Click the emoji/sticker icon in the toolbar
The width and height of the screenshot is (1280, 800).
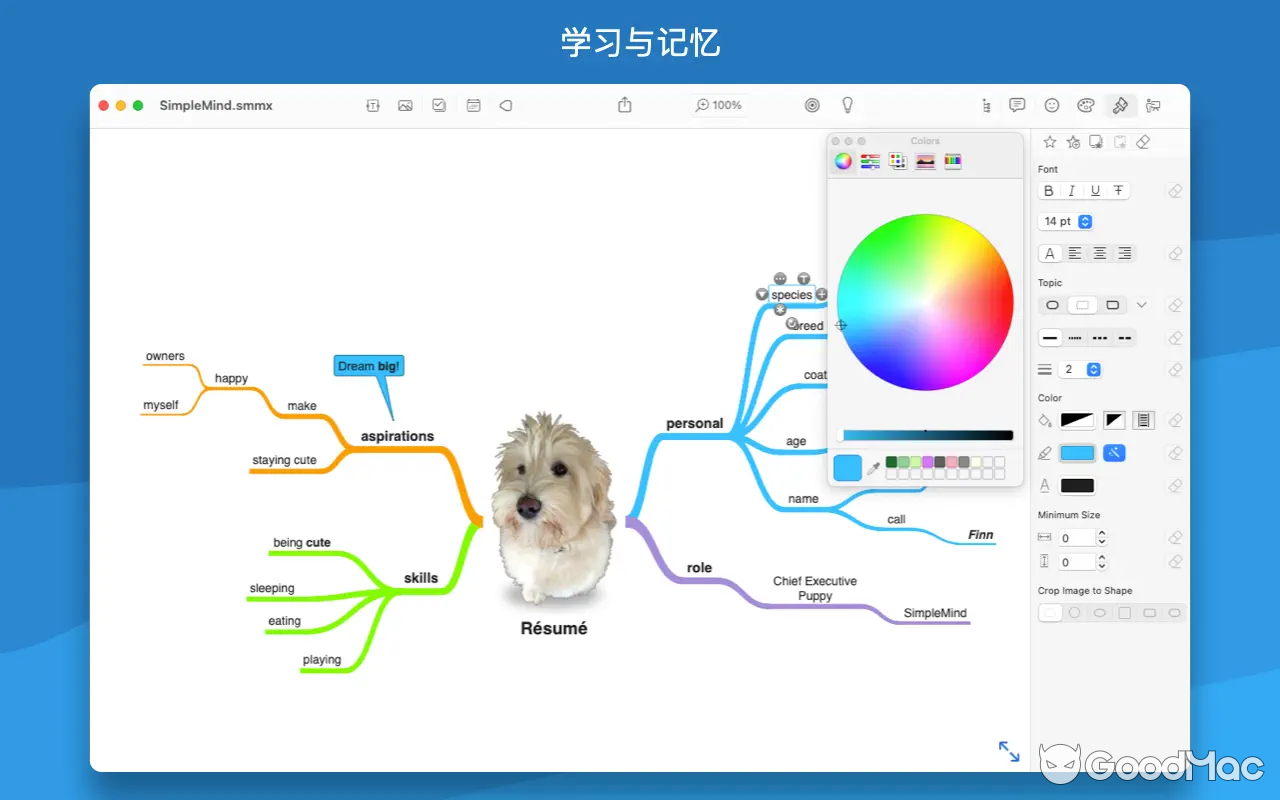pyautogui.click(x=1051, y=105)
